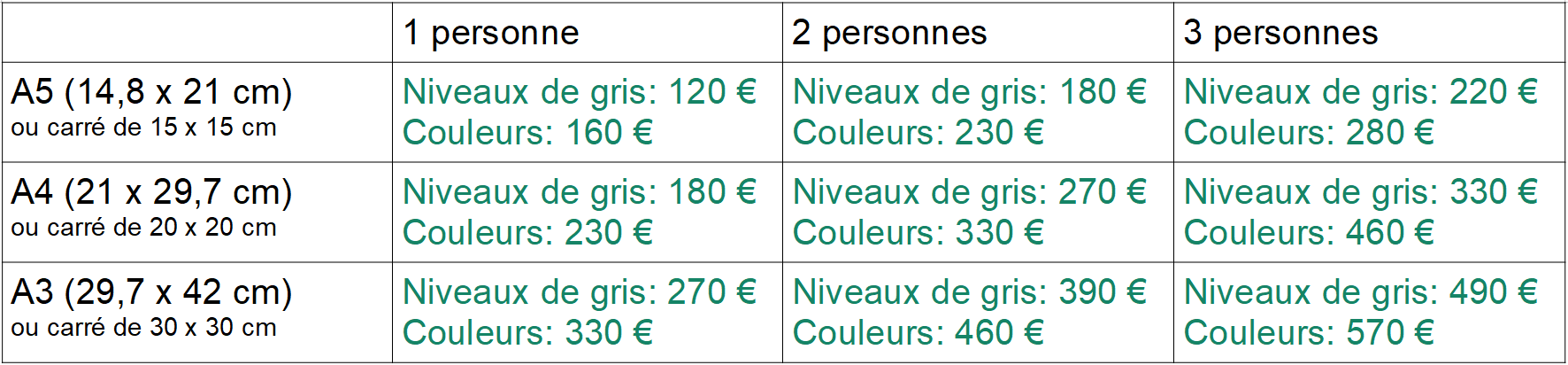Select the A4 (21 x 29,7 cm) row label
Viewport: 1568px width, 365px height.
[x=151, y=192]
